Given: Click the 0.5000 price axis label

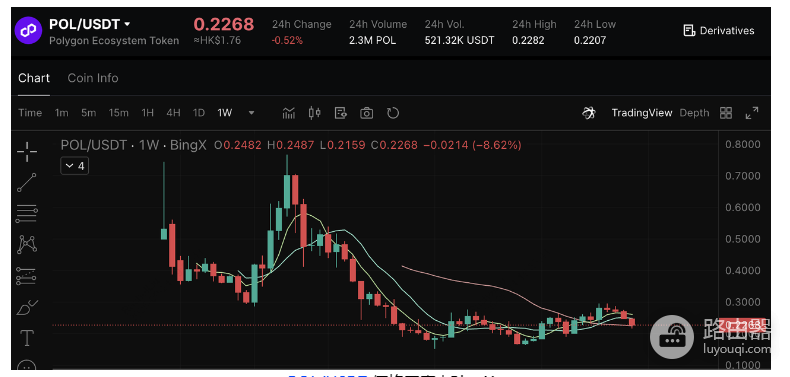Looking at the screenshot, I should tap(743, 239).
